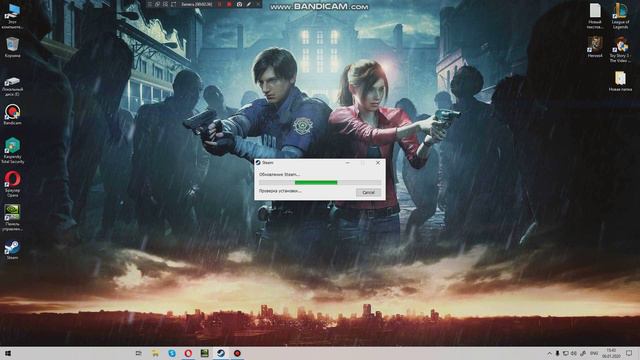This screenshot has width=640, height=360.
Task: Open the Local Disk (D) desktop shortcut
Action: tap(13, 86)
